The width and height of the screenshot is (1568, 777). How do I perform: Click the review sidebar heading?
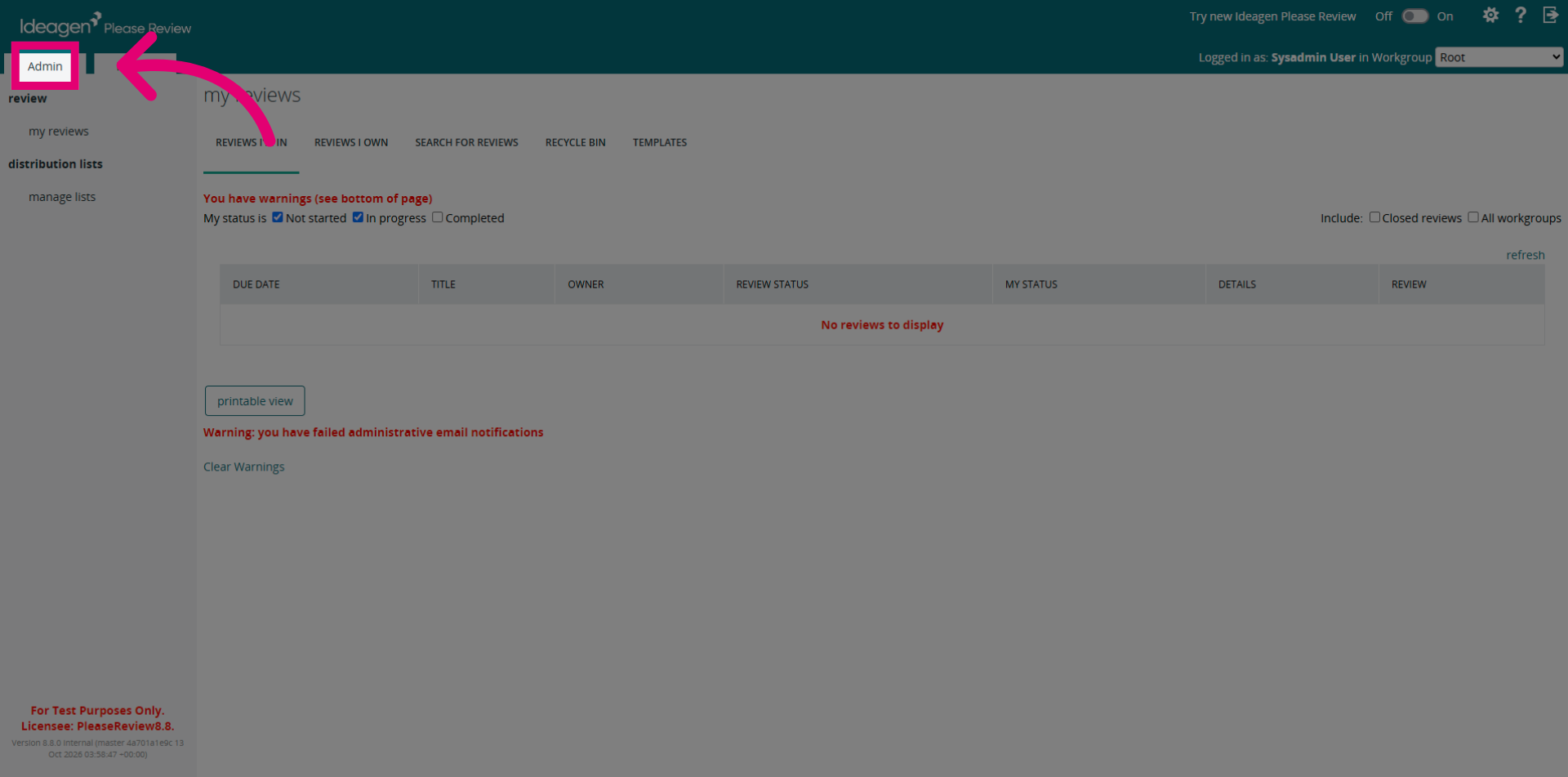(x=28, y=99)
